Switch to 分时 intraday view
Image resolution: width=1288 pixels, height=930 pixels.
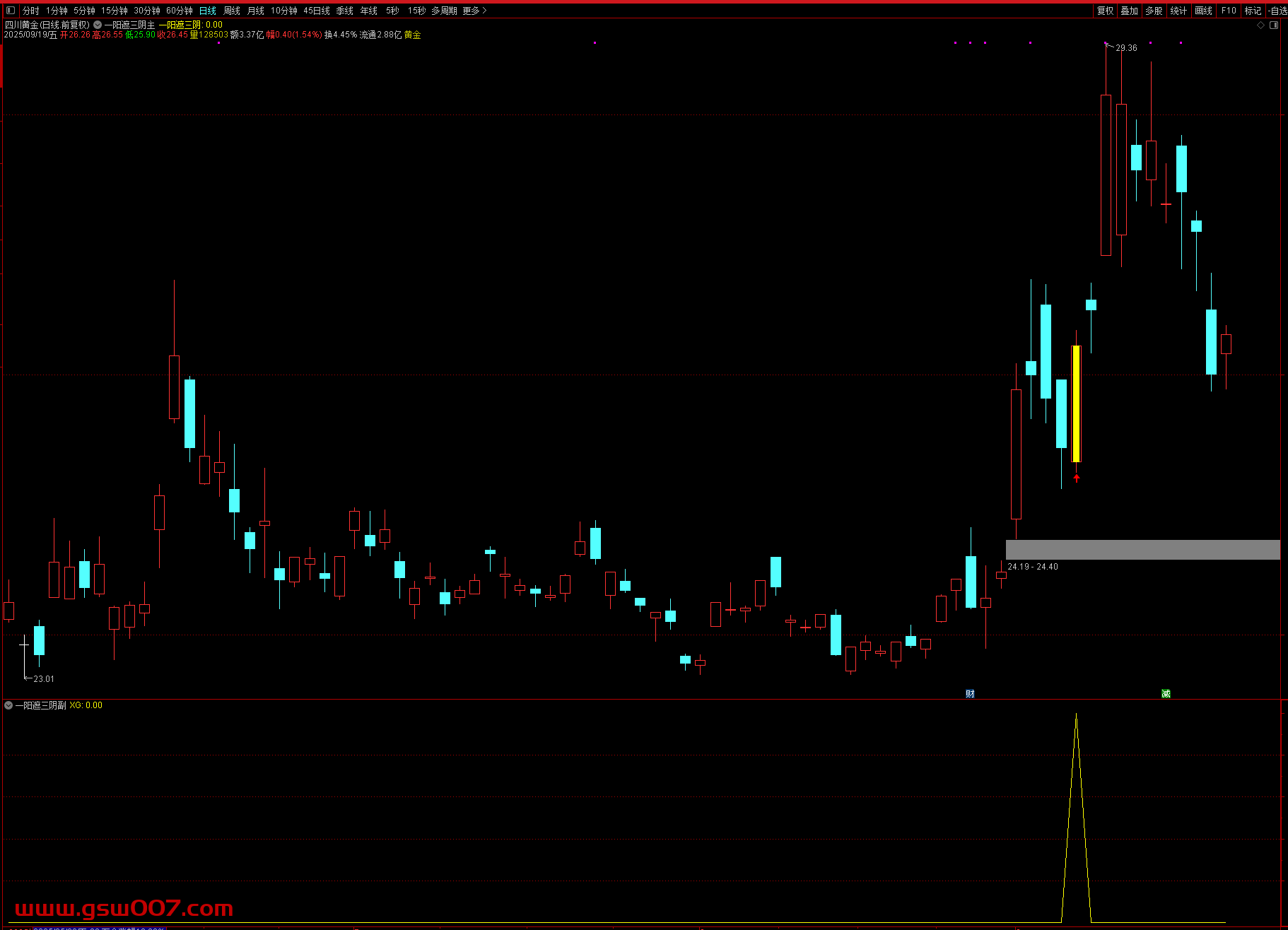pyautogui.click(x=31, y=11)
